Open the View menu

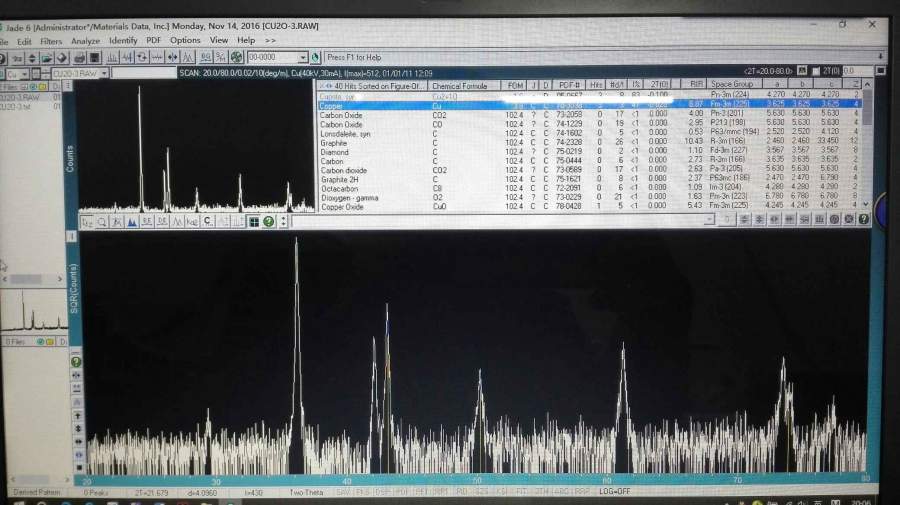point(218,41)
